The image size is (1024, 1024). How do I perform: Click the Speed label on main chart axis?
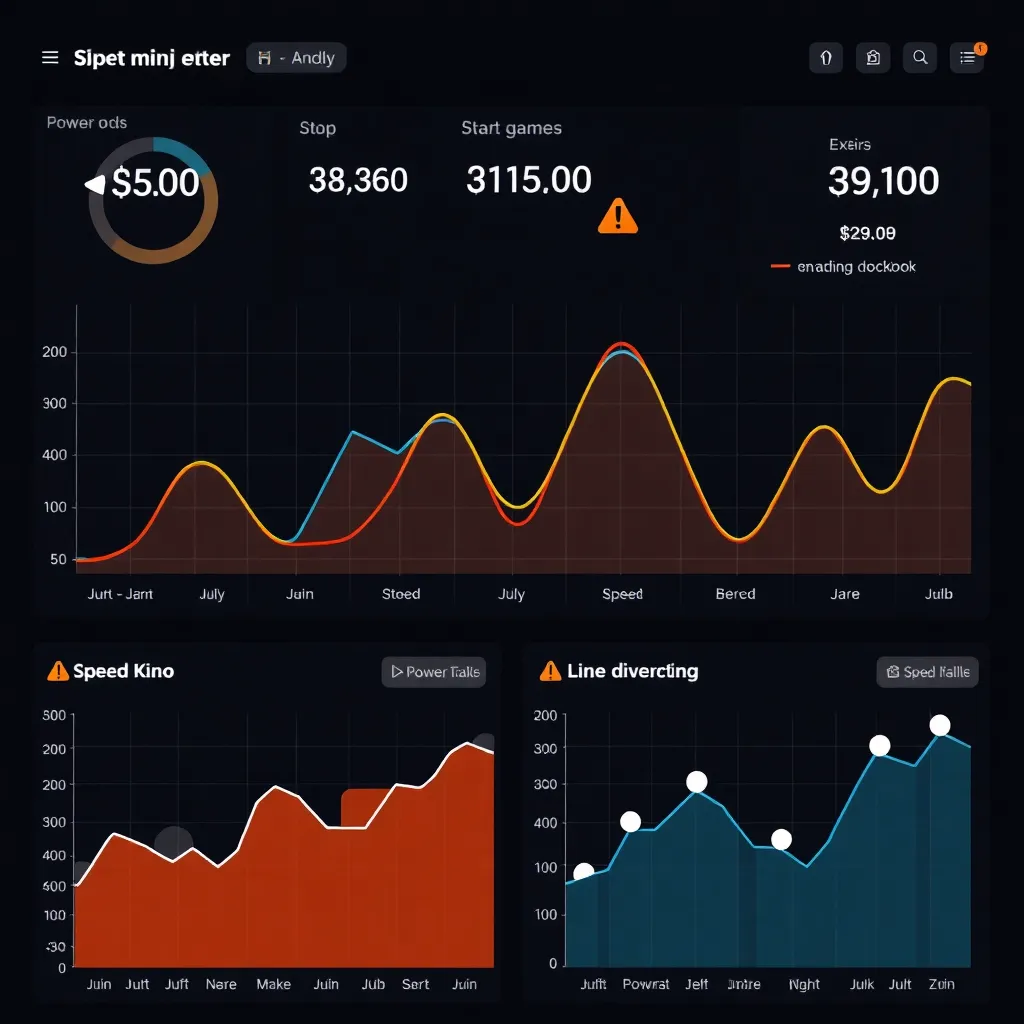pyautogui.click(x=622, y=594)
